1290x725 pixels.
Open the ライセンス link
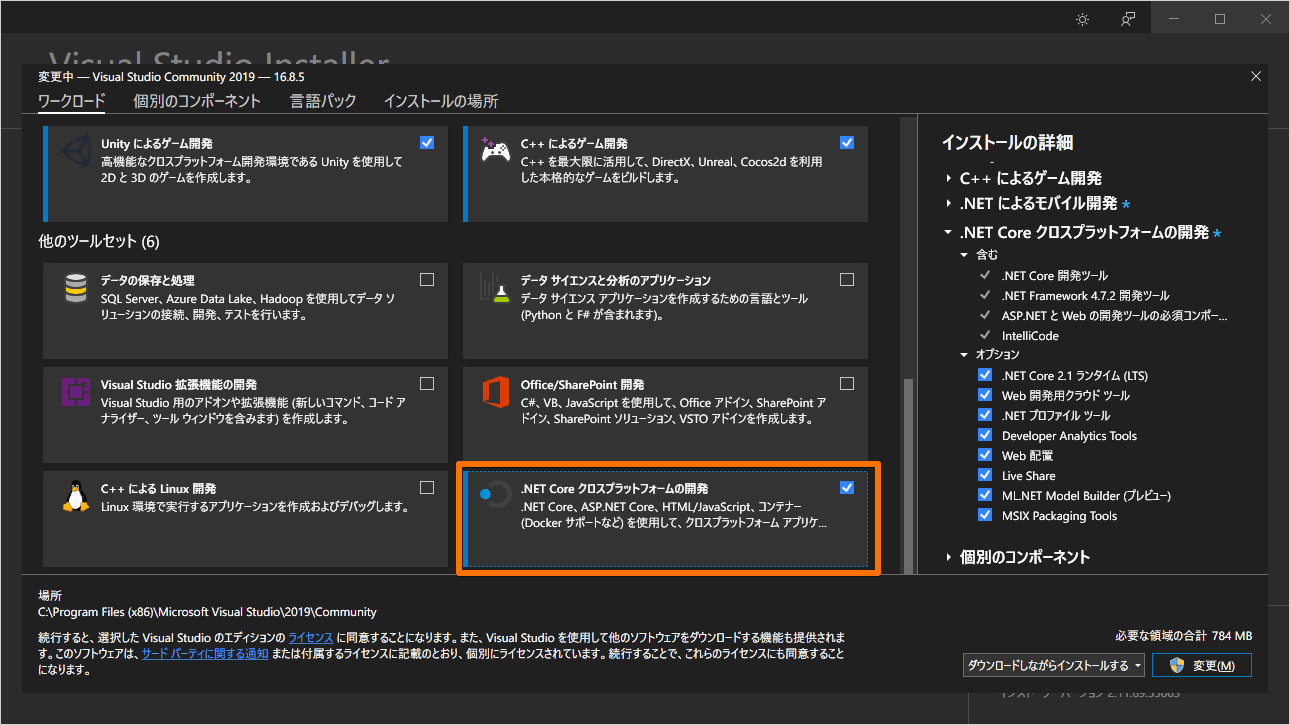[x=311, y=637]
